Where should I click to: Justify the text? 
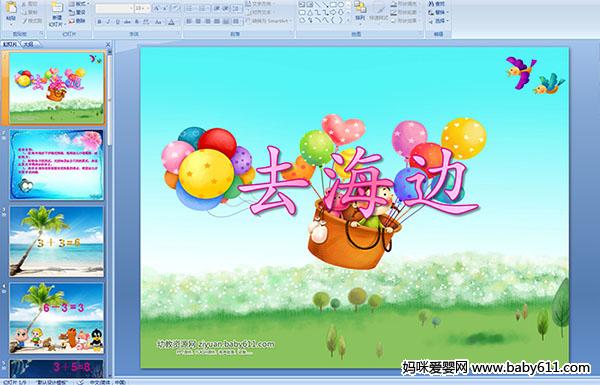pos(217,21)
